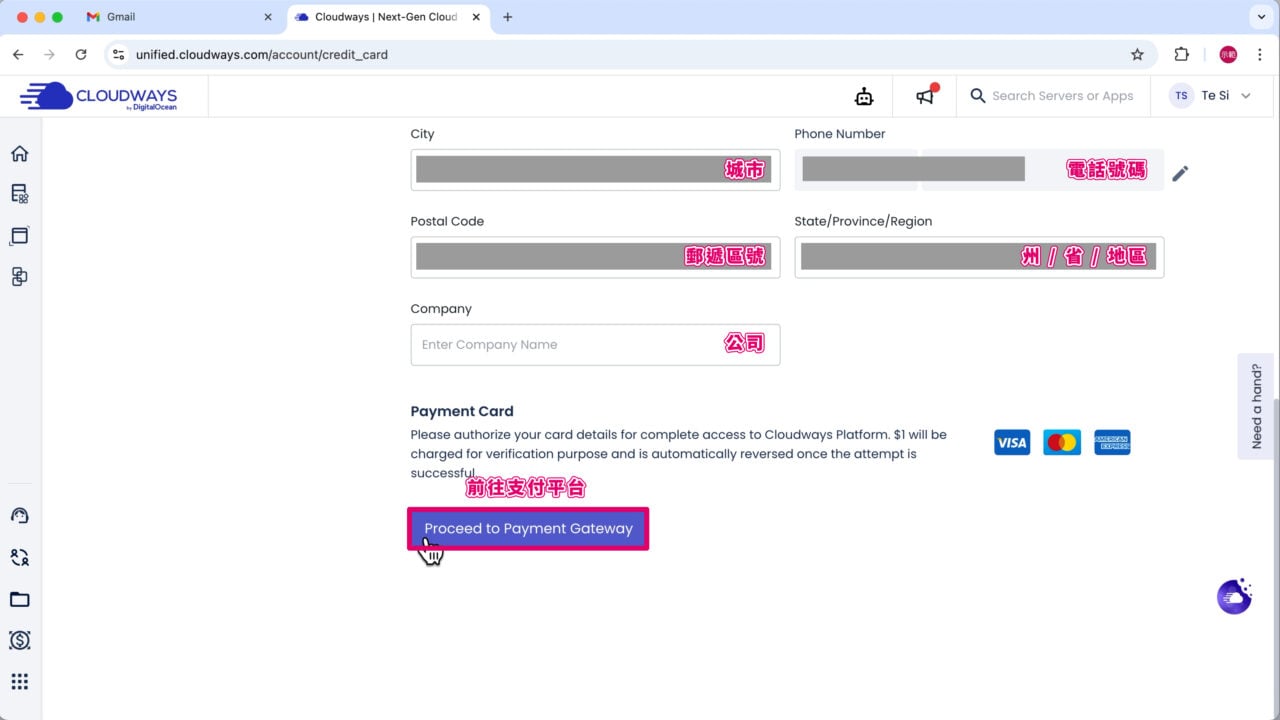The height and width of the screenshot is (720, 1280).
Task: Expand the Te Si account menu
Action: [1214, 96]
